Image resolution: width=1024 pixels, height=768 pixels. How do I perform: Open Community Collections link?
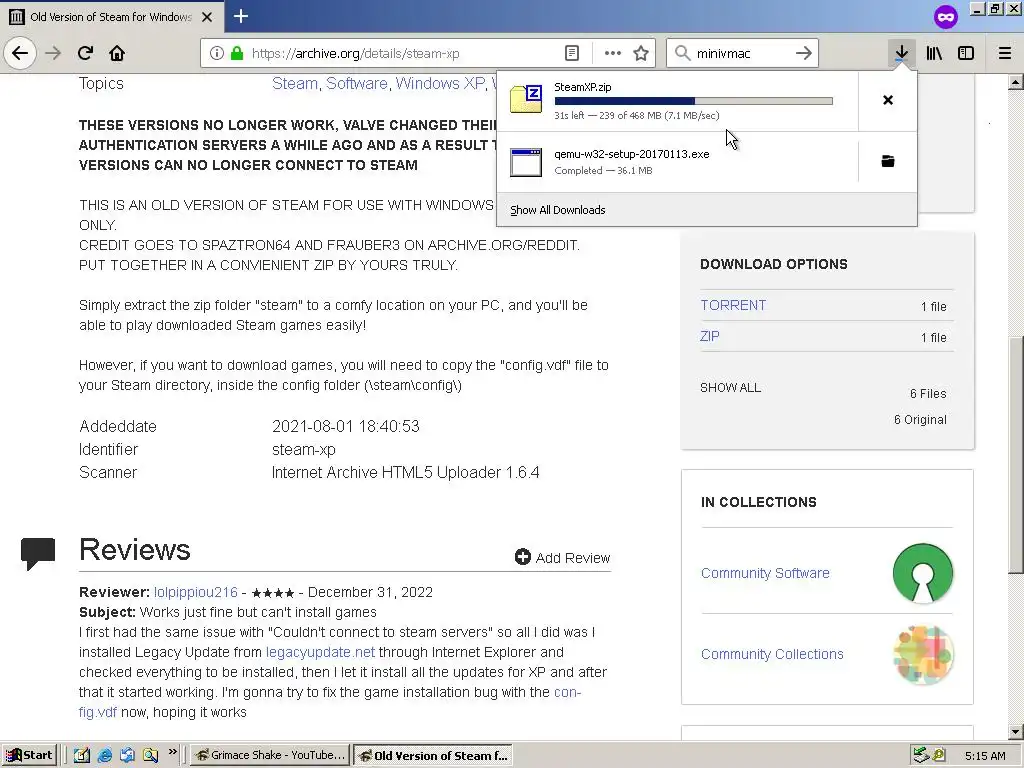(x=772, y=654)
